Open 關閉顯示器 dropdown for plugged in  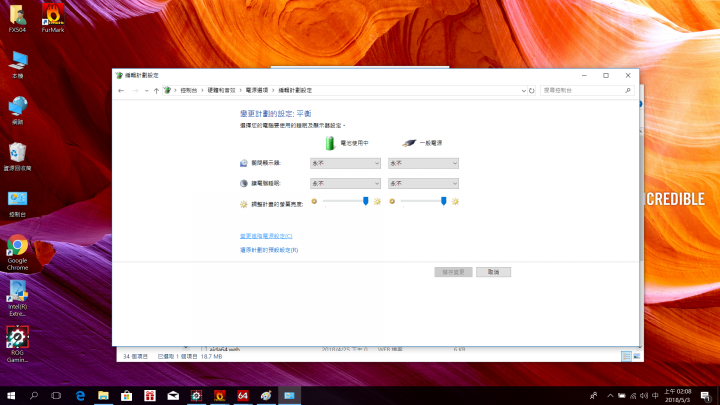pyautogui.click(x=423, y=163)
